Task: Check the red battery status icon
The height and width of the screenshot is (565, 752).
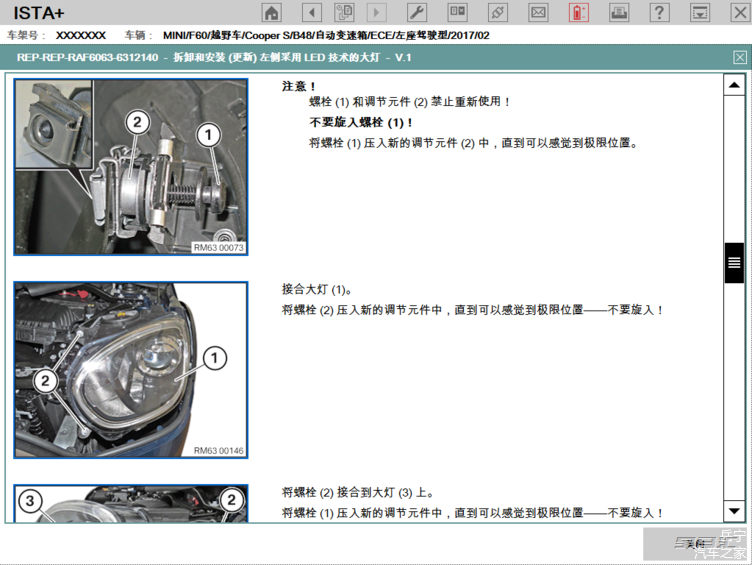Action: coord(579,12)
